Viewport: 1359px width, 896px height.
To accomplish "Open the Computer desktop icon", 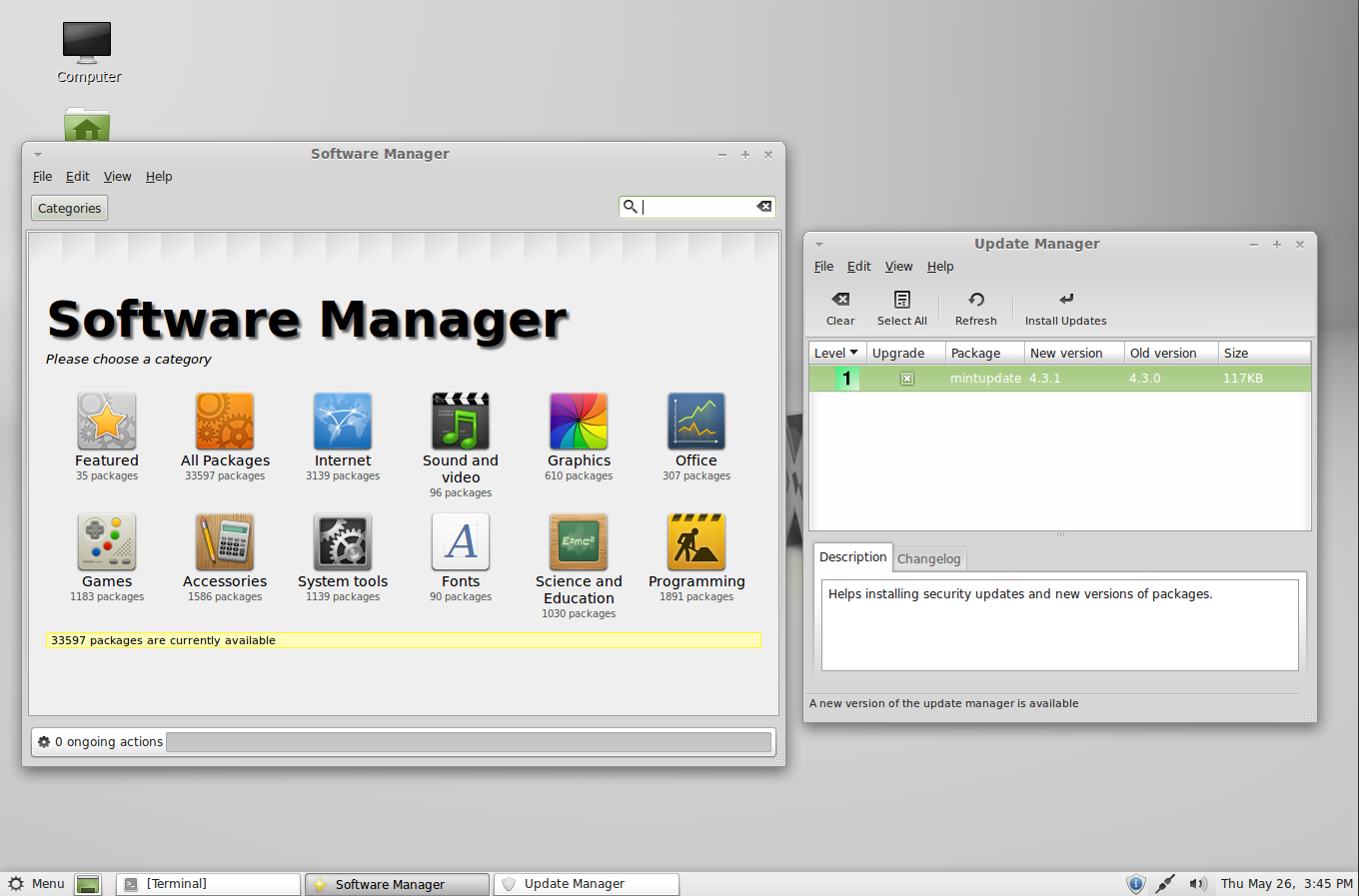I will [87, 42].
